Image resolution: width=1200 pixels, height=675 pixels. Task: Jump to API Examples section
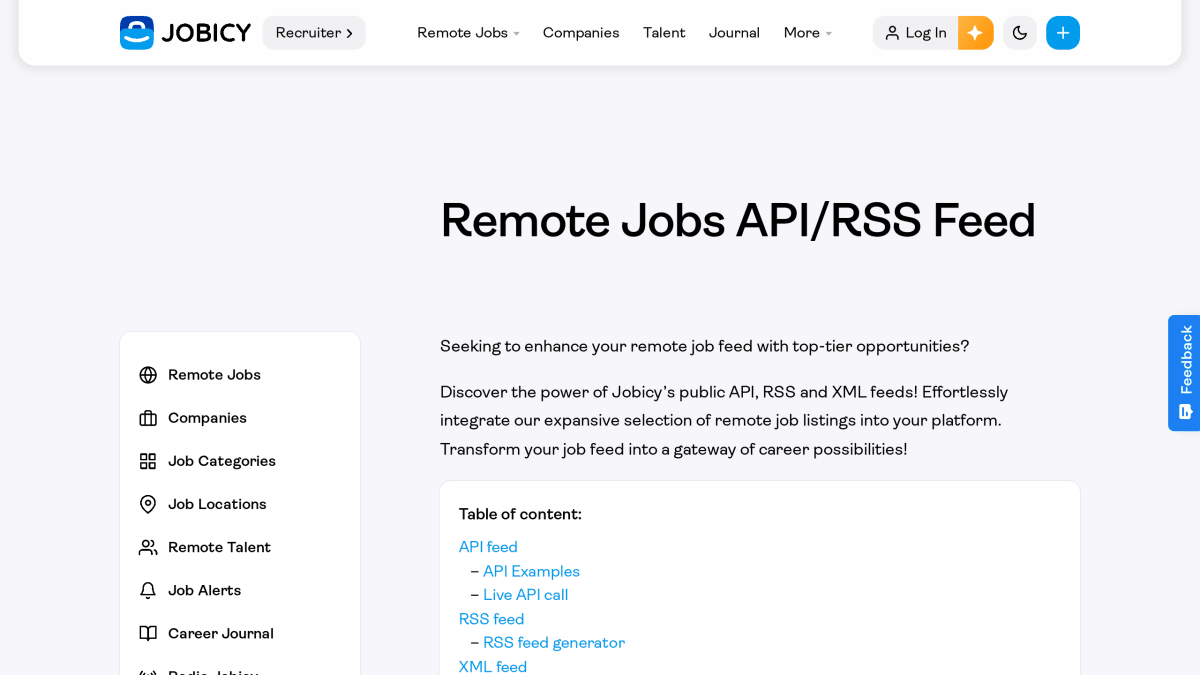tap(531, 571)
